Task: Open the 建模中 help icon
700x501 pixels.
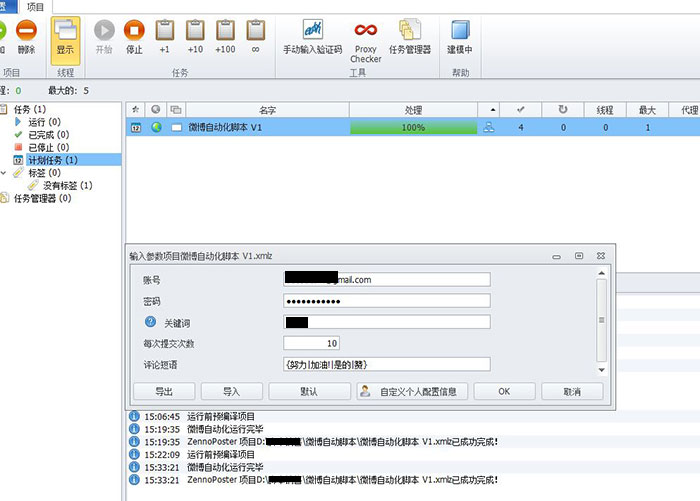Action: (460, 37)
